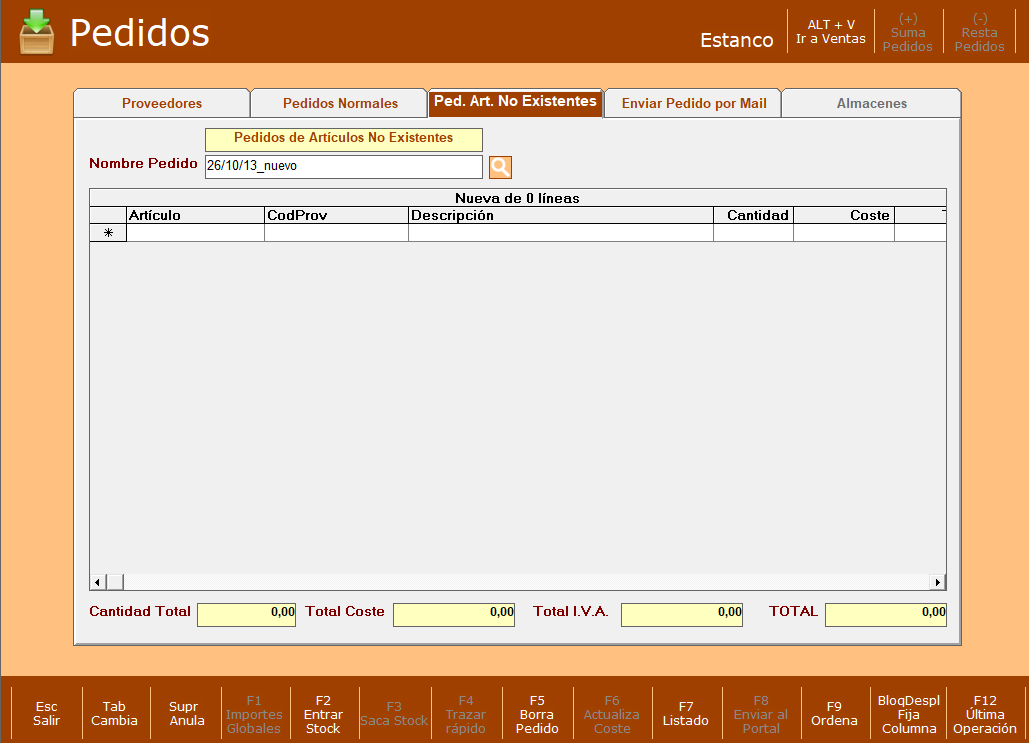The image size is (1029, 743).
Task: Click the Cantidad column header
Action: click(x=753, y=215)
